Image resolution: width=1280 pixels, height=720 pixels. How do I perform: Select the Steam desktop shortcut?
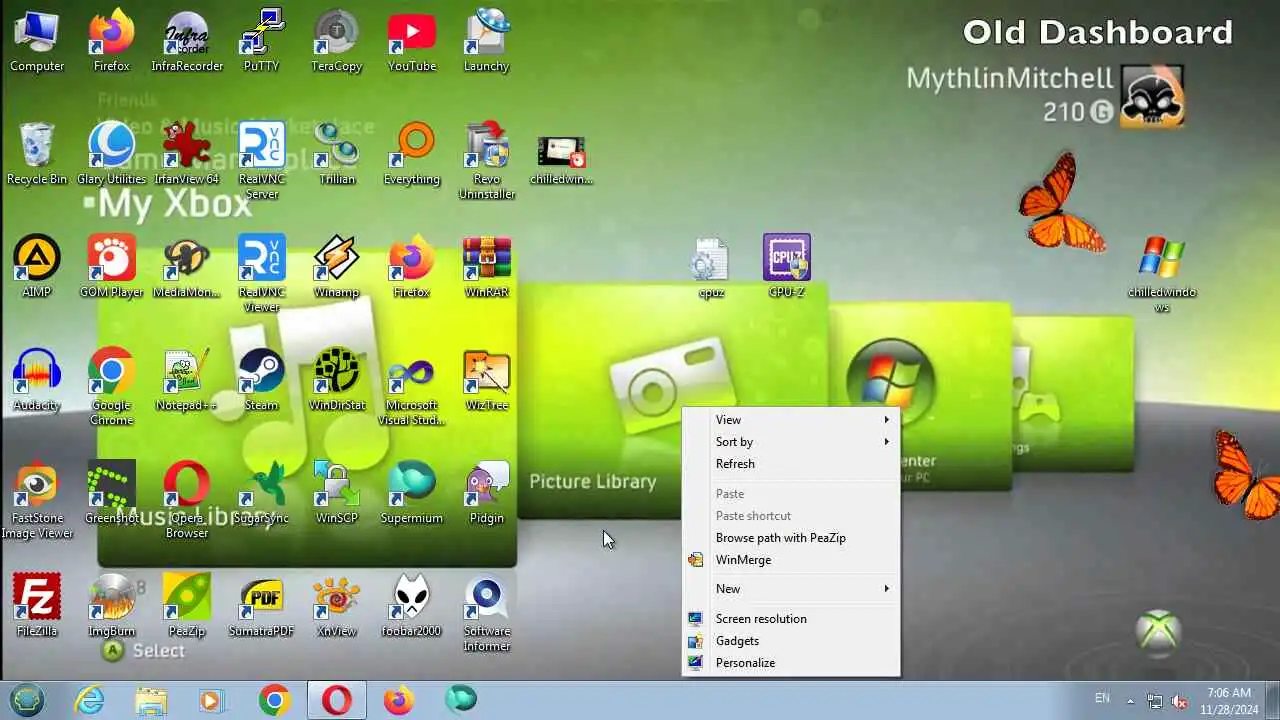click(262, 380)
